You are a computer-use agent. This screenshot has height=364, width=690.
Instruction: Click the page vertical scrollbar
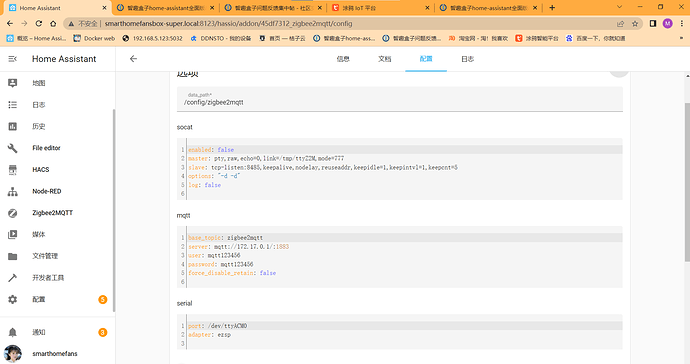(687, 182)
